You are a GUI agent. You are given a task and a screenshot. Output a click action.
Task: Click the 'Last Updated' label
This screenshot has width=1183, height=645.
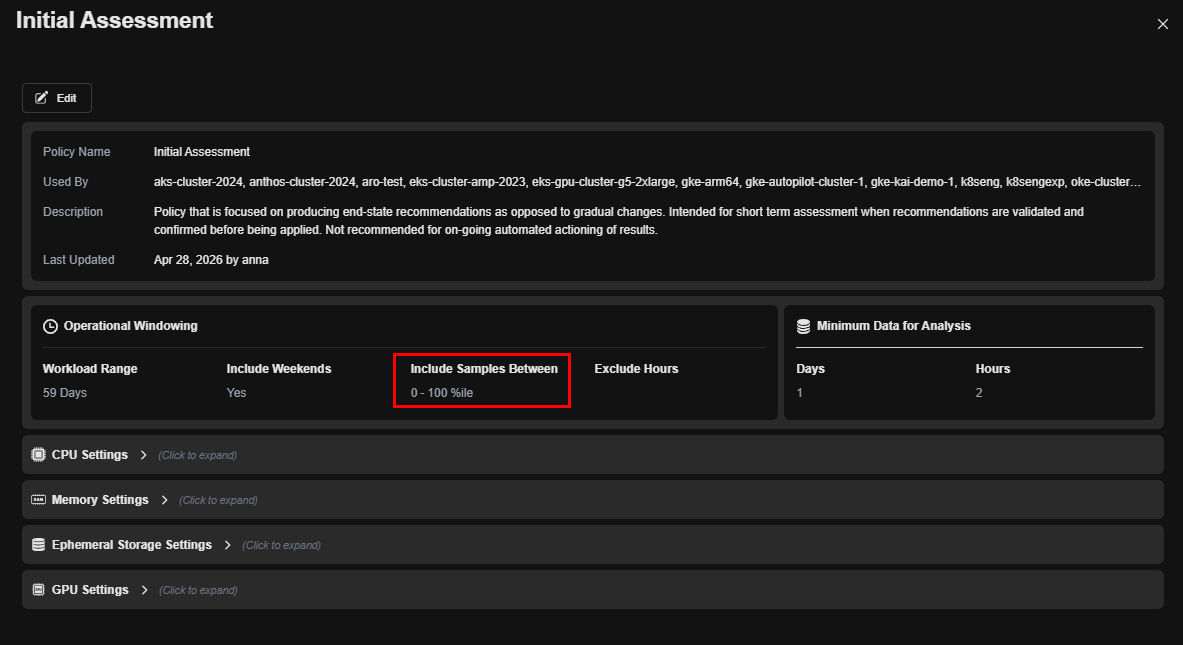[x=78, y=260]
